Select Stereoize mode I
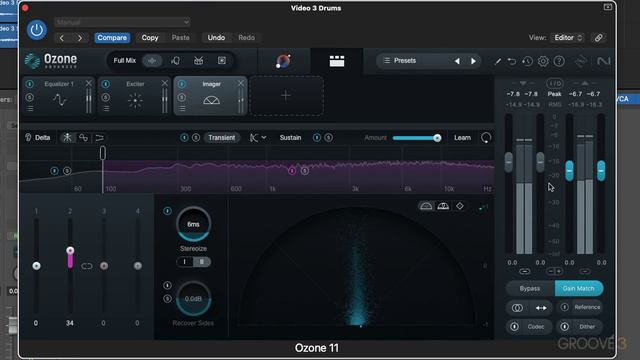640x360 pixels. pos(185,262)
